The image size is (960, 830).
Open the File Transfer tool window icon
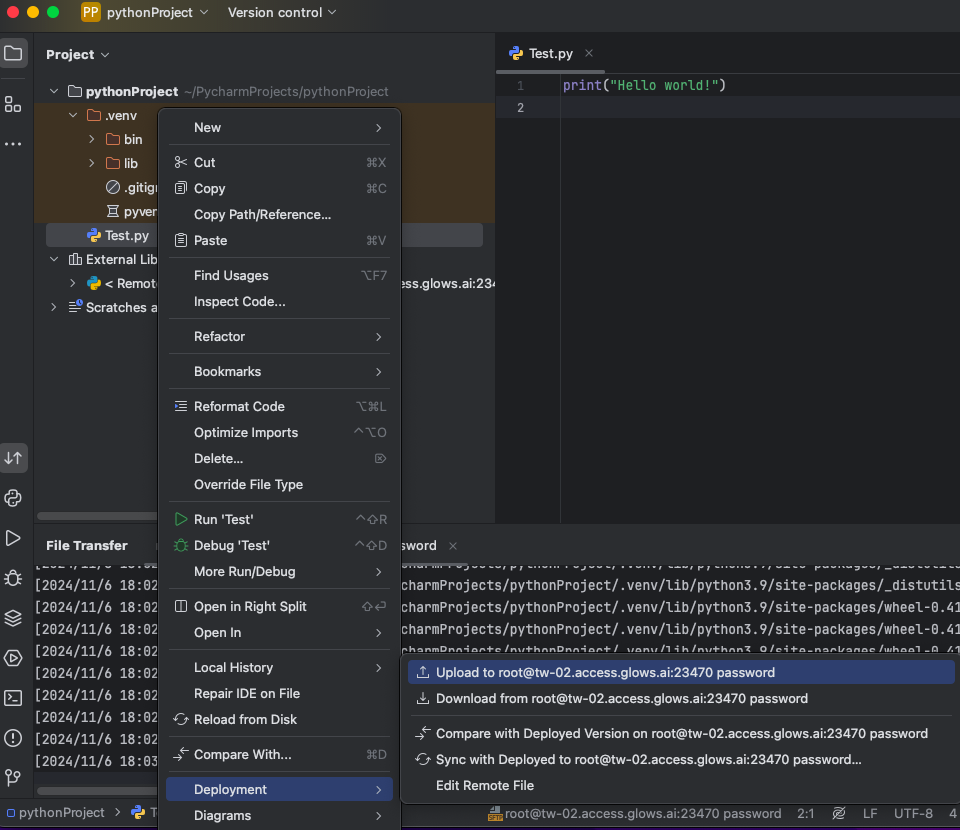click(13, 458)
